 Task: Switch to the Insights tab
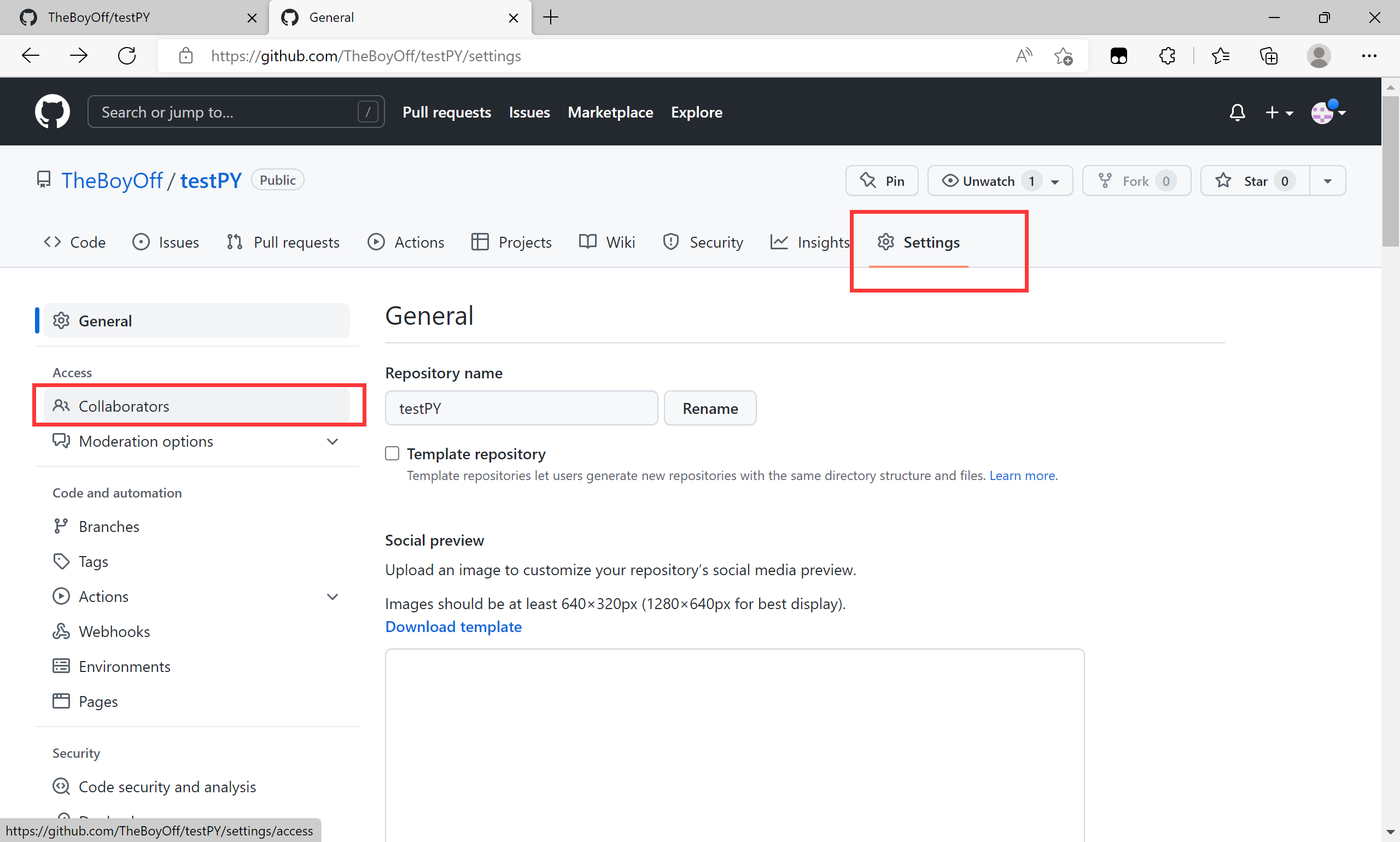[x=810, y=242]
